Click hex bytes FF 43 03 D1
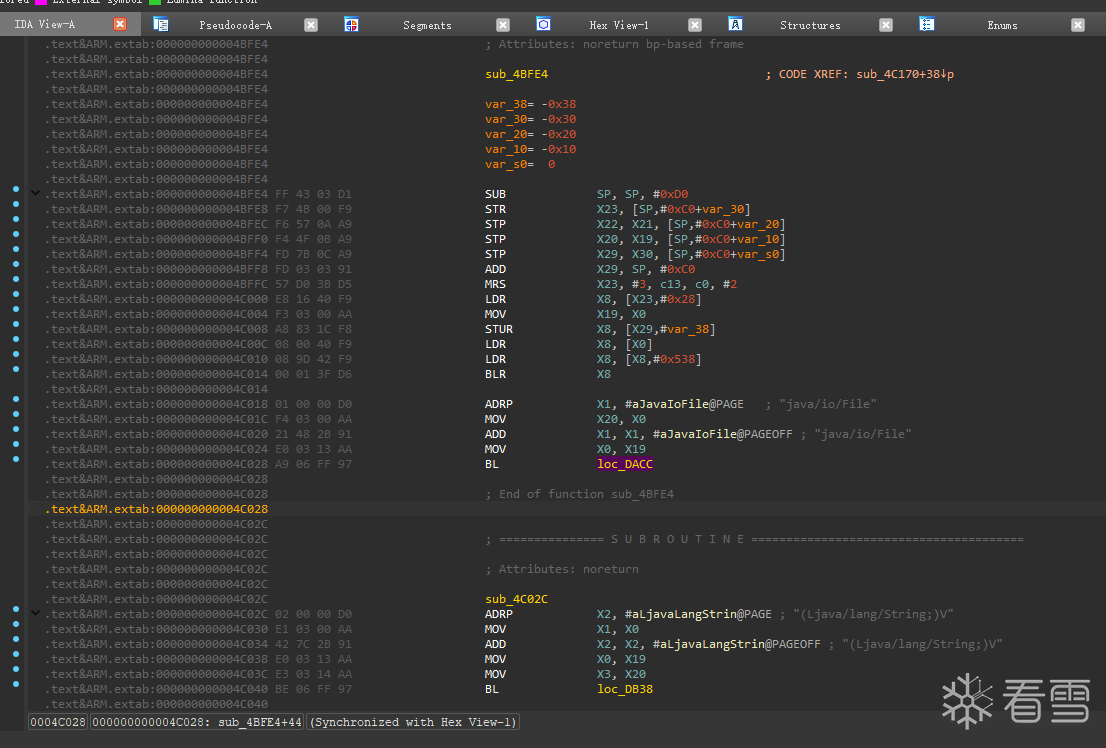Image resolution: width=1106 pixels, height=748 pixels. click(x=313, y=194)
